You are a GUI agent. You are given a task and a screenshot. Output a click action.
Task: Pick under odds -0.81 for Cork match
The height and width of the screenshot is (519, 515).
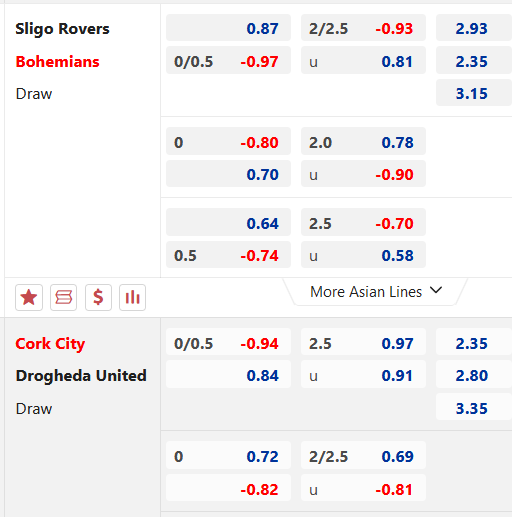(x=363, y=488)
